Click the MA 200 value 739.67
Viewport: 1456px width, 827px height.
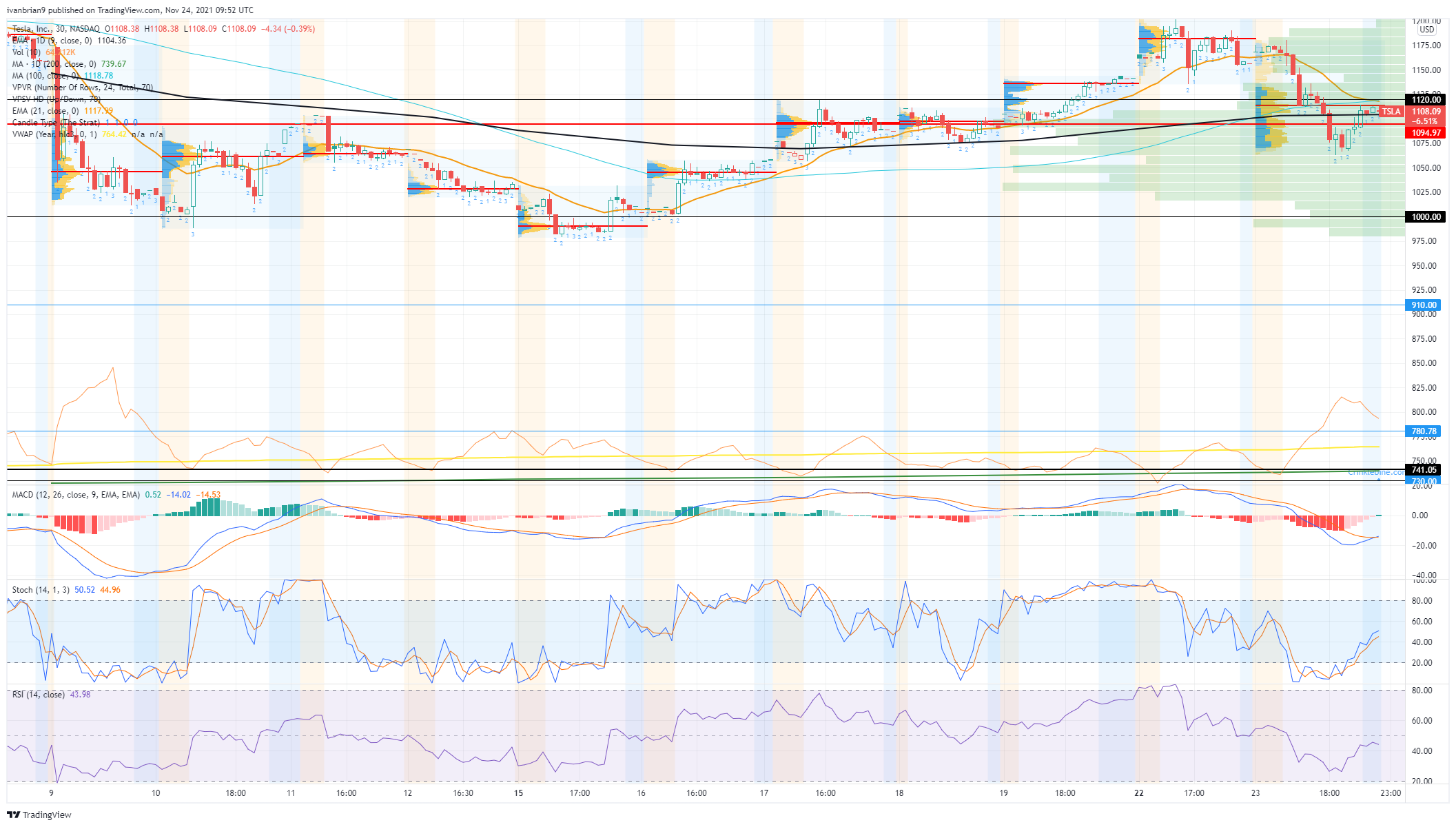[x=114, y=64]
